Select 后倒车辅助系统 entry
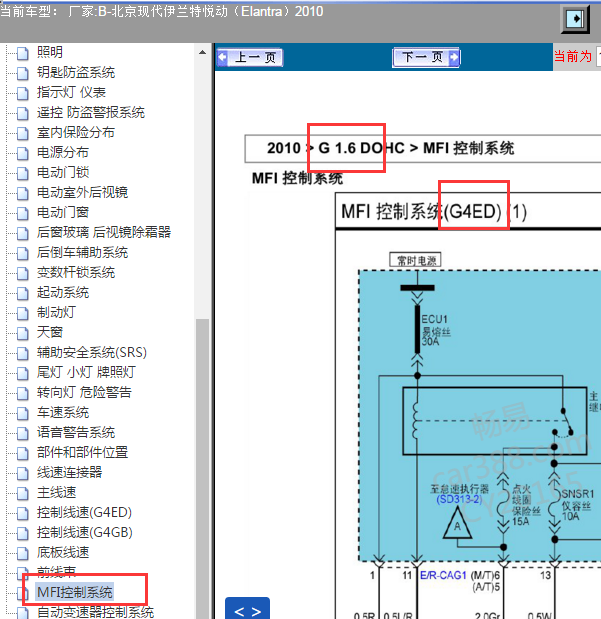 [83, 253]
